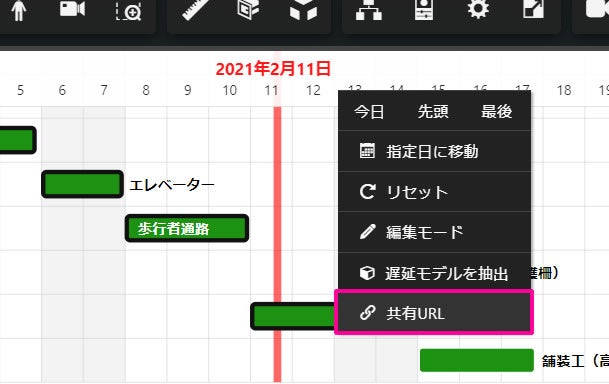Screen dimensions: 609x384
Task: Select the green bar beside エレベーター
Action: click(x=82, y=184)
